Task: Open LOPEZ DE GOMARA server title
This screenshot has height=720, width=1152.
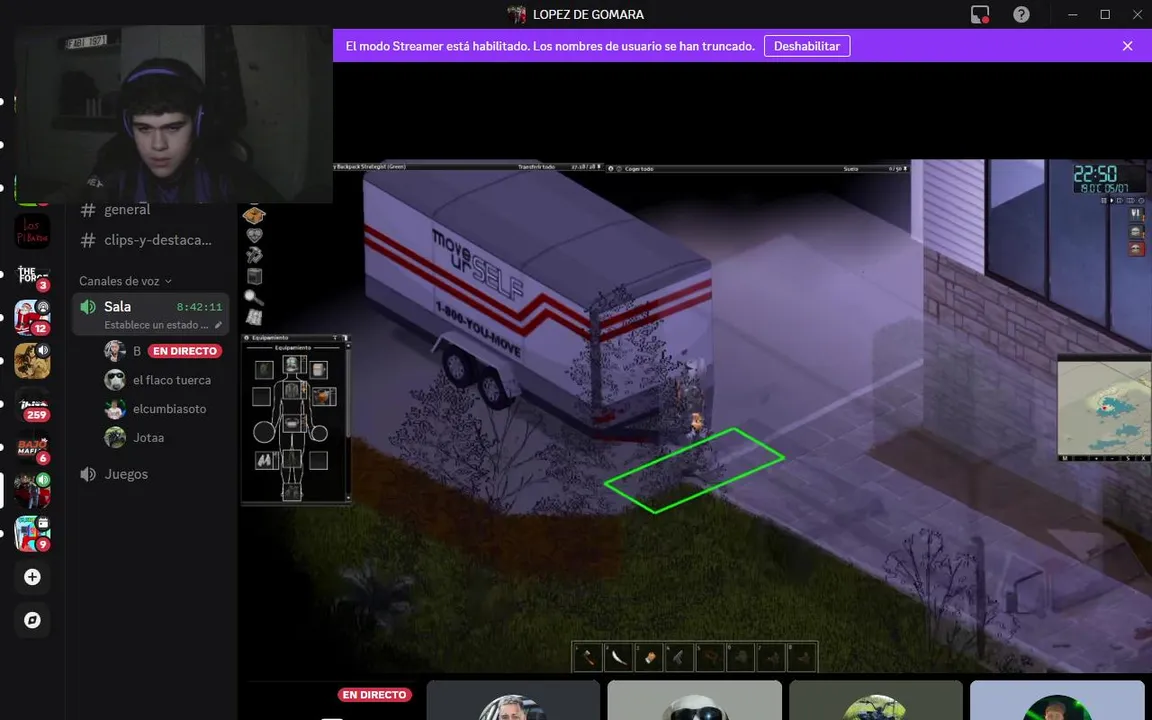Action: 575,15
